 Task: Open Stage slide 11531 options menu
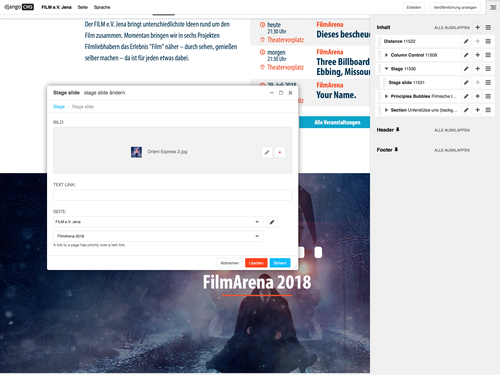coord(488,82)
